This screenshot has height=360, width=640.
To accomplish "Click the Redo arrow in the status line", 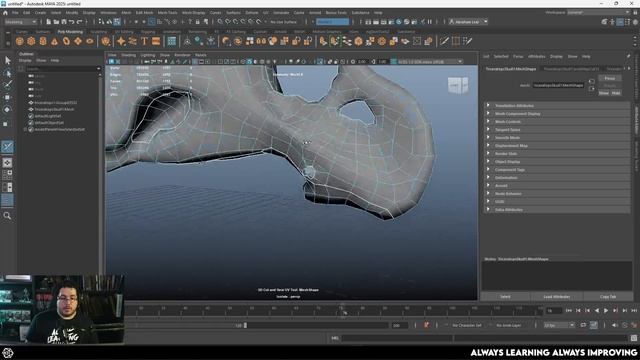I will (79, 22).
